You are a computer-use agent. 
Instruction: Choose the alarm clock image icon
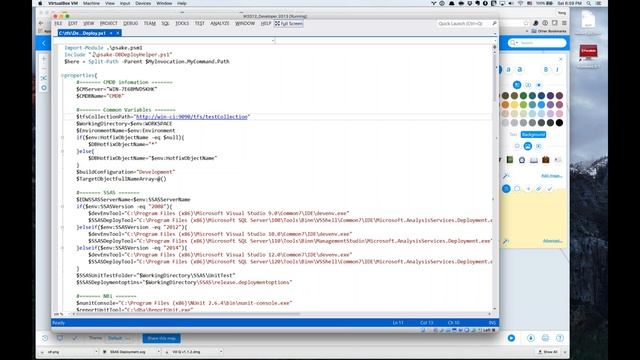[522, 160]
